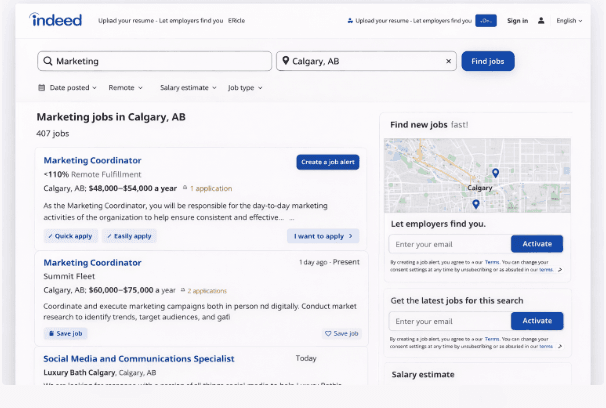The image size is (606, 408).
Task: Click the Salary estimate panel heading
Action: click(423, 374)
